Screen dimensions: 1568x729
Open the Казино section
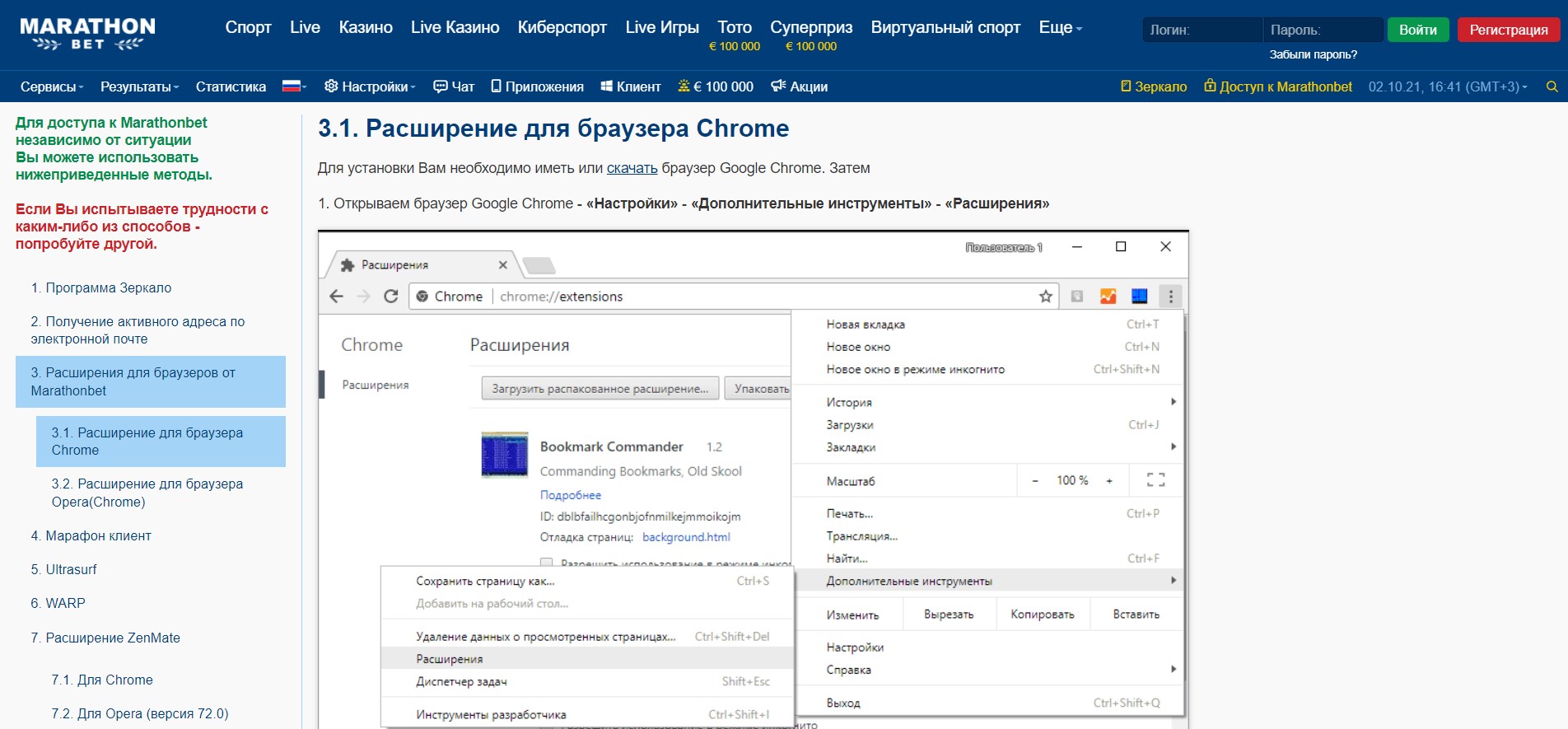[366, 27]
